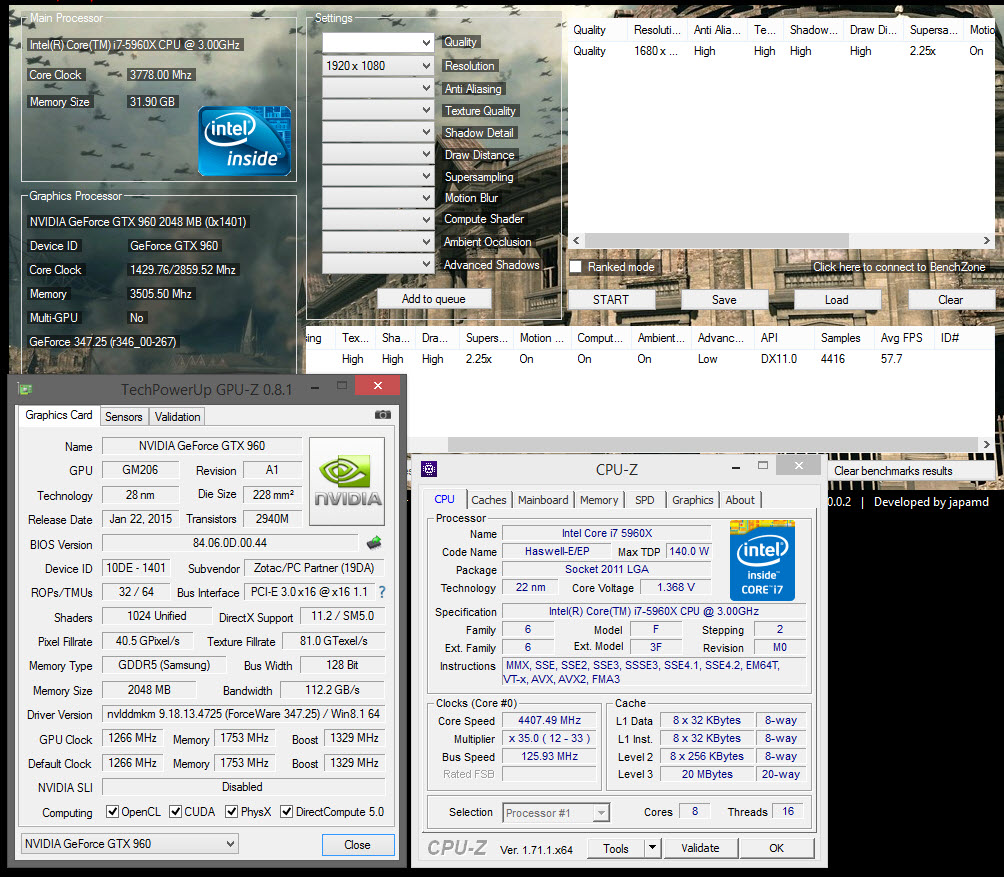Switch to the Caches tab in CPU-Z

[489, 500]
